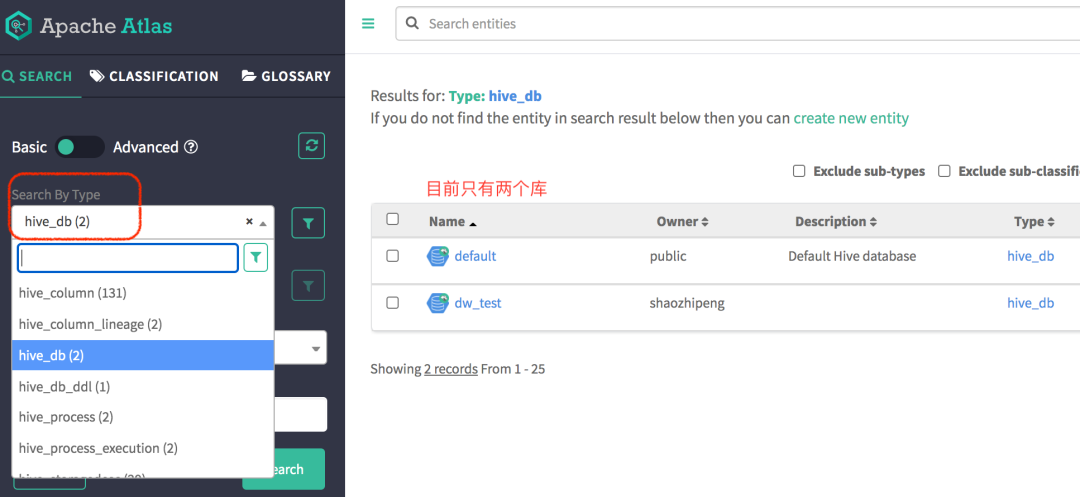
Task: Sort by the Description column
Action: [836, 222]
